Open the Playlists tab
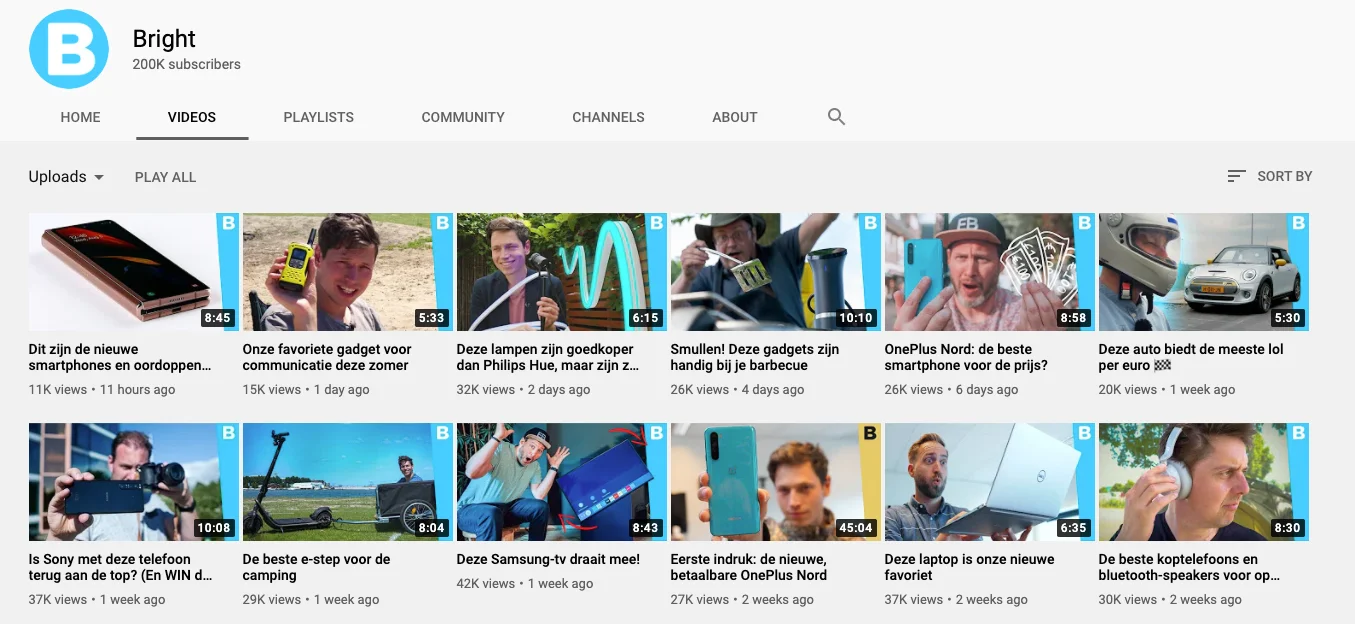The width and height of the screenshot is (1355, 624). pos(318,117)
